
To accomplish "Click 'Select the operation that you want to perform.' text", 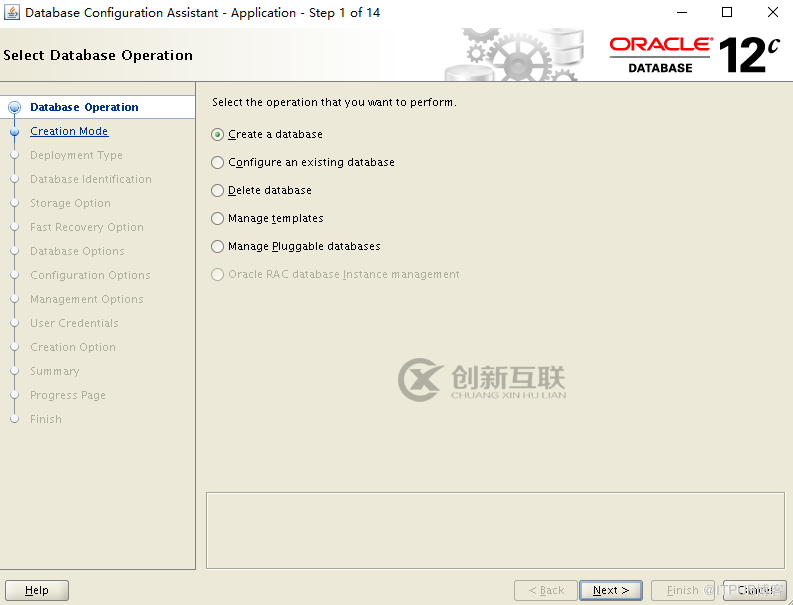I will 334,102.
